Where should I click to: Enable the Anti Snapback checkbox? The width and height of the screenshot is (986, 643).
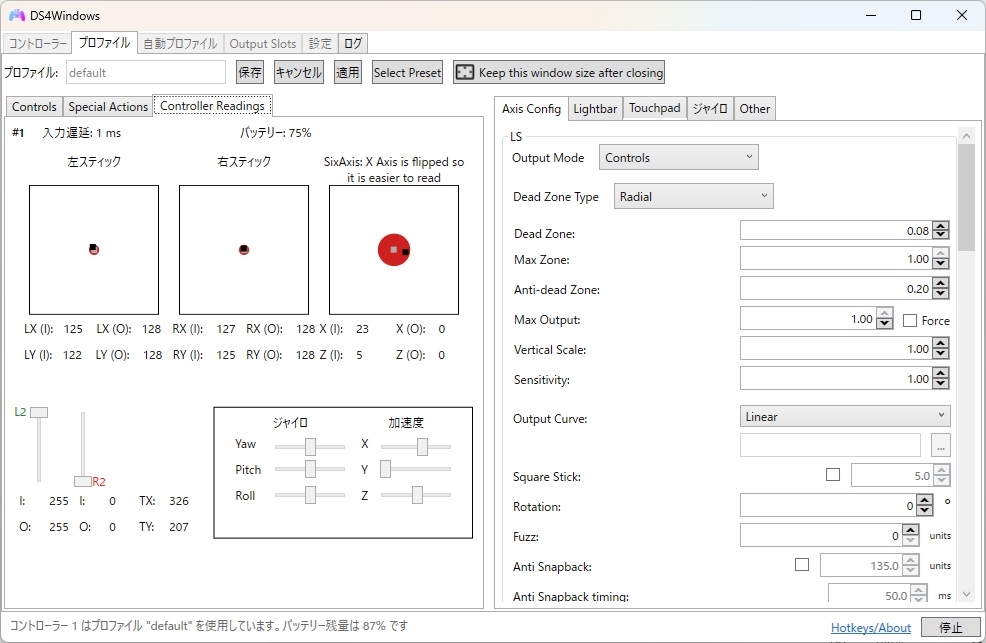click(802, 564)
